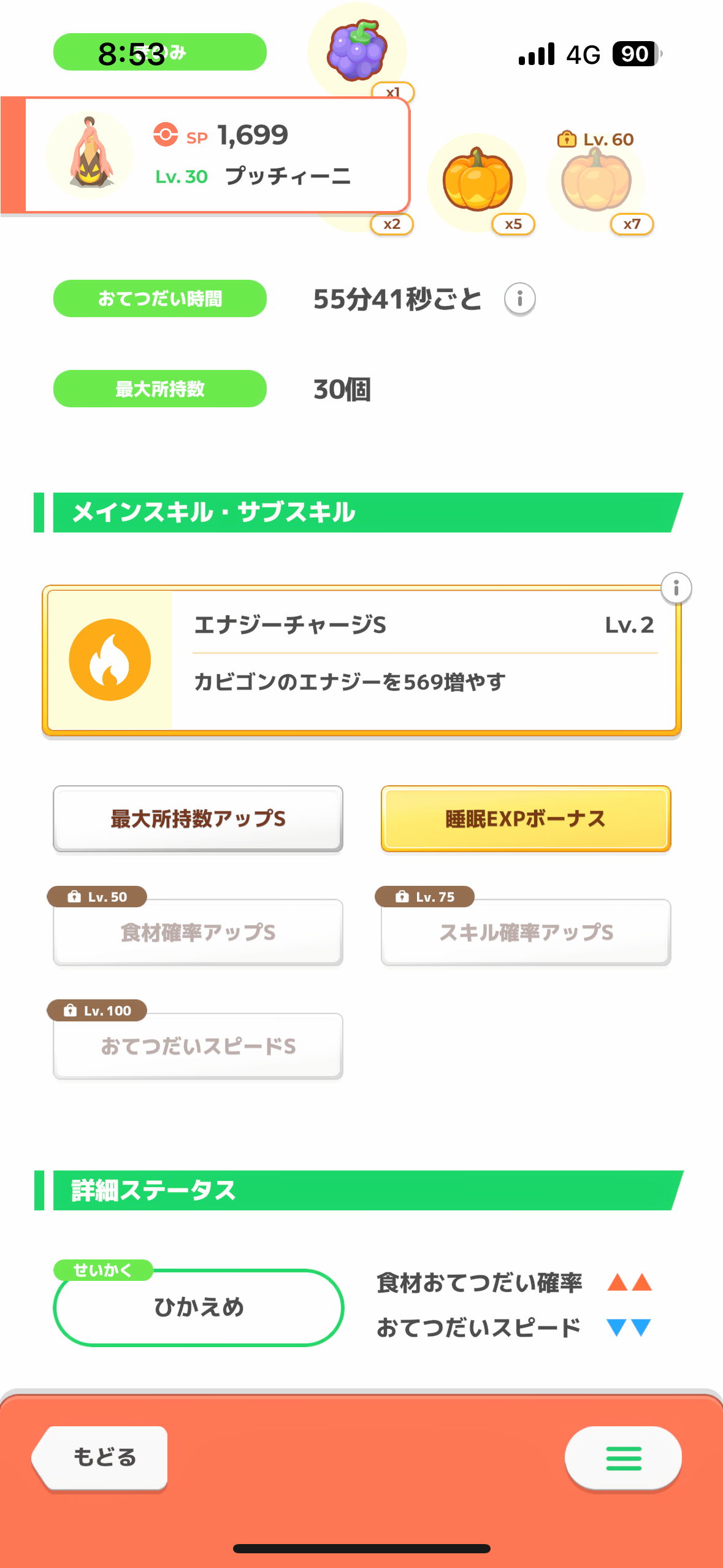Tap the エナジーチャージS main skill card
This screenshot has width=723, height=1568.
point(423,659)
